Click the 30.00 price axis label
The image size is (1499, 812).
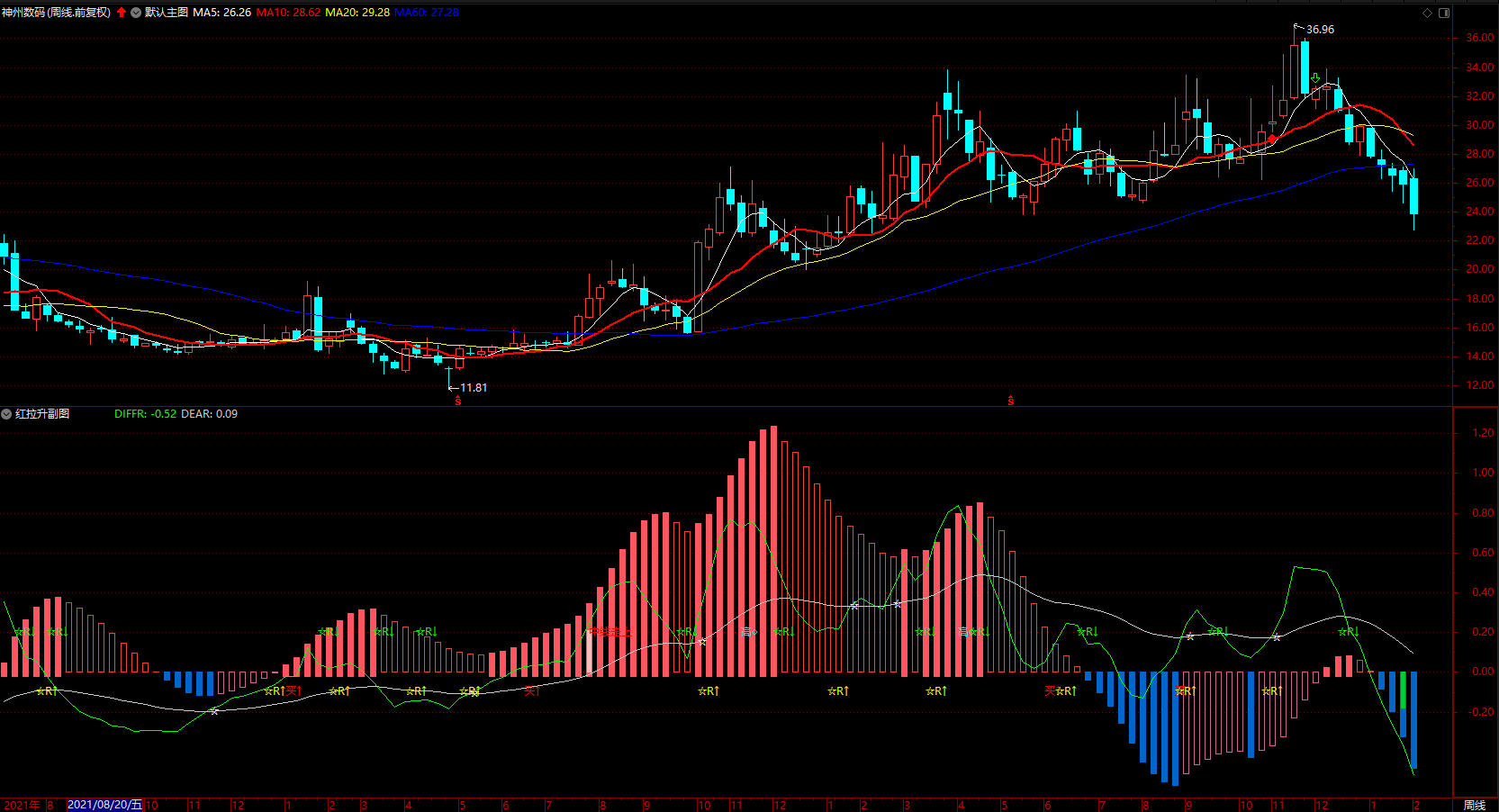1480,125
